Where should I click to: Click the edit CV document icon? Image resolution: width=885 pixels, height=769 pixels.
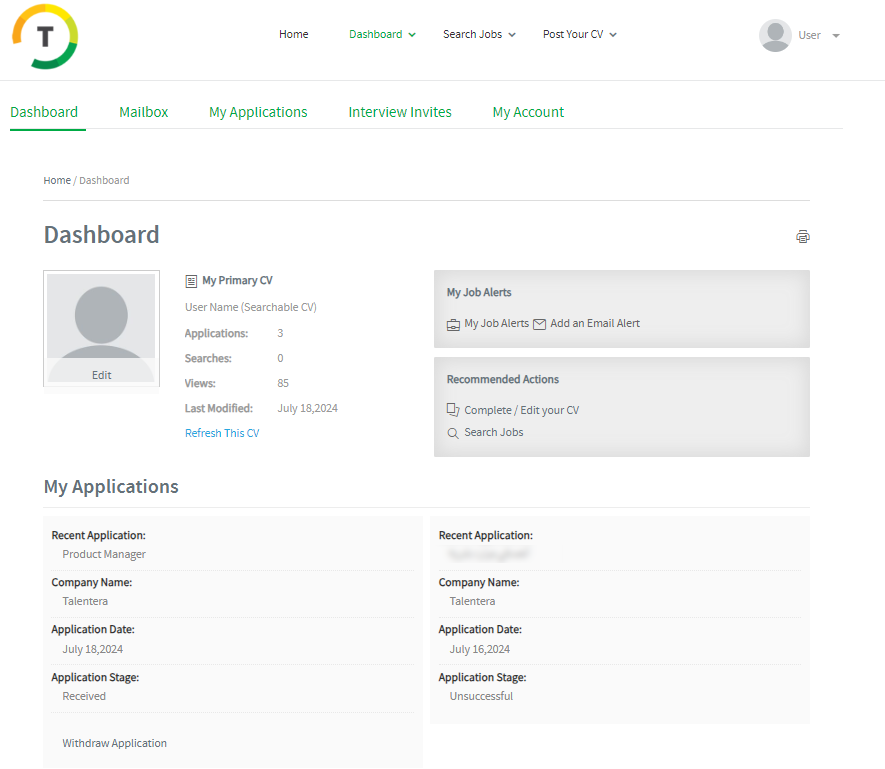point(453,410)
